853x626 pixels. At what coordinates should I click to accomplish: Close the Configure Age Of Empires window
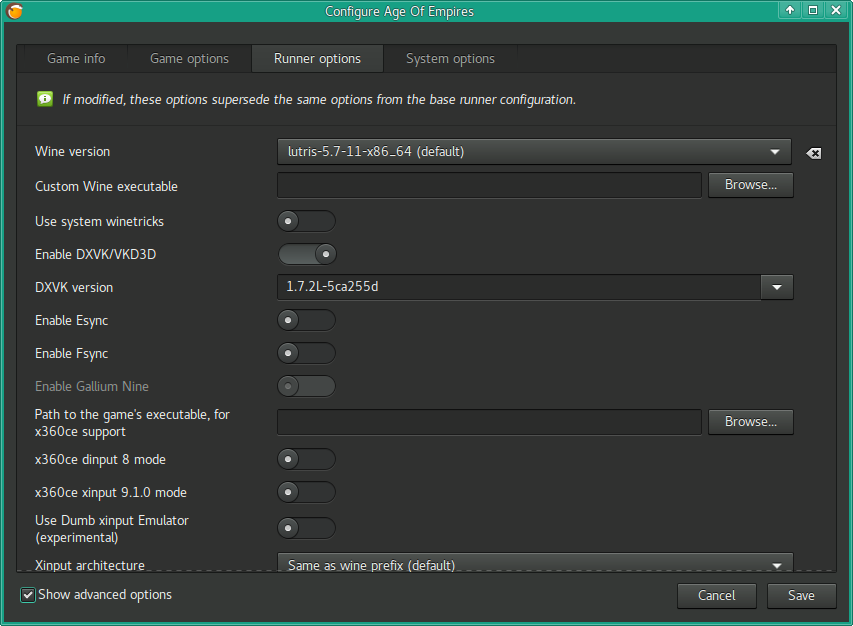[836, 10]
